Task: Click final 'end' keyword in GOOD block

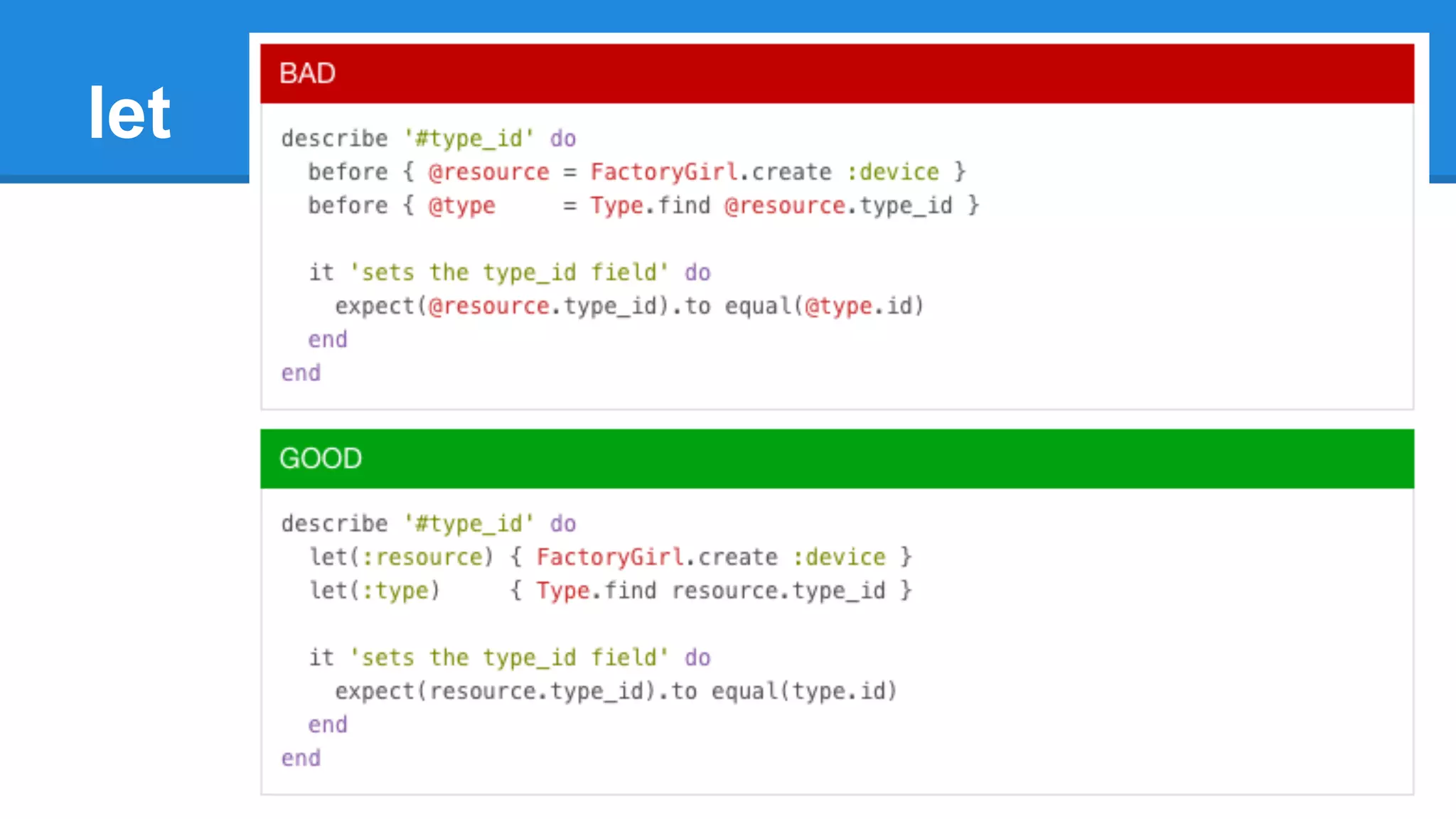Action: pos(301,759)
